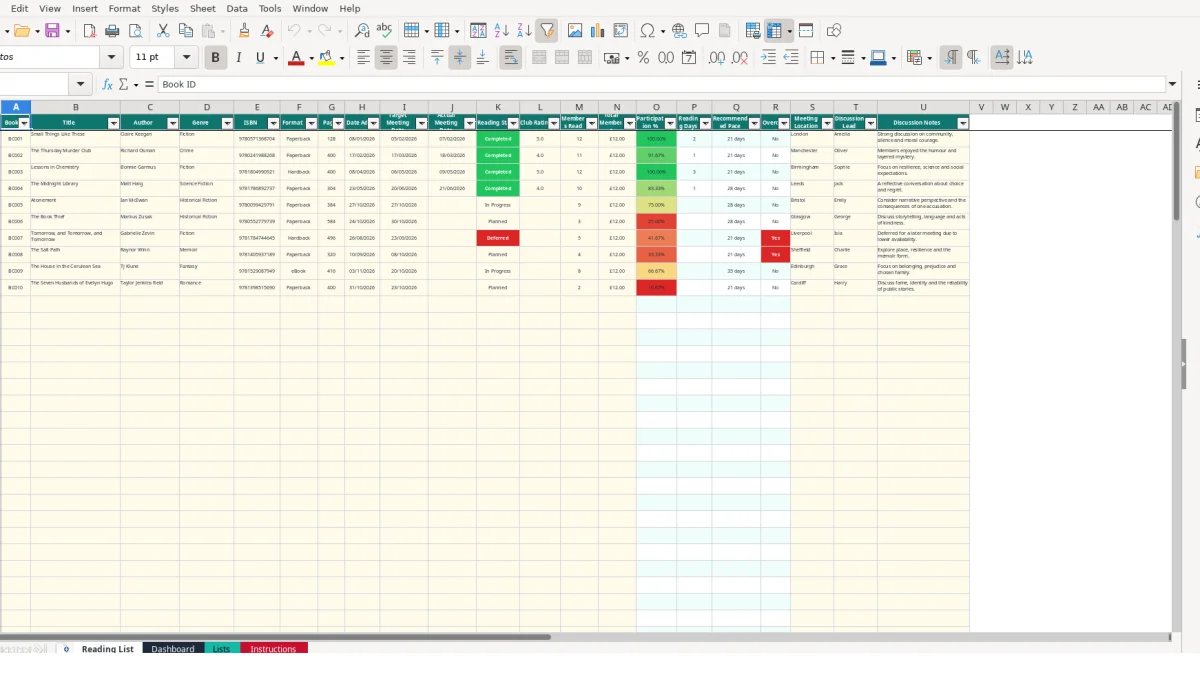
Task: Toggle Freeze Rows and Columns button
Action: (775, 31)
